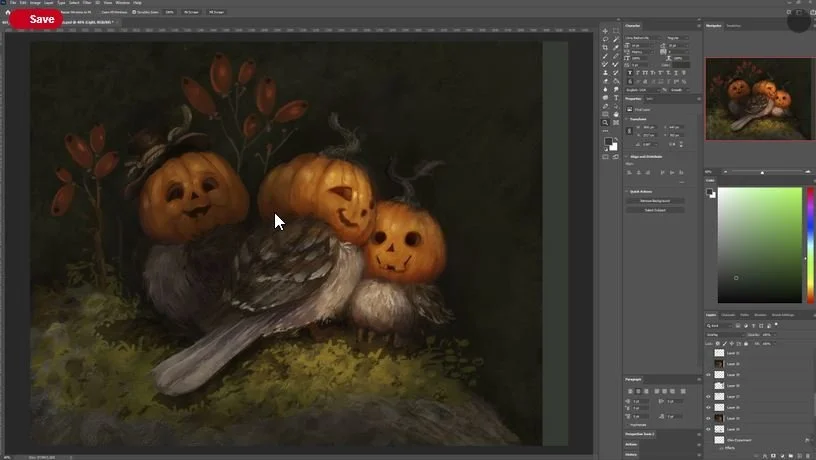Open the layer blend mode dropdown
This screenshot has height=460, width=816.
(725, 335)
